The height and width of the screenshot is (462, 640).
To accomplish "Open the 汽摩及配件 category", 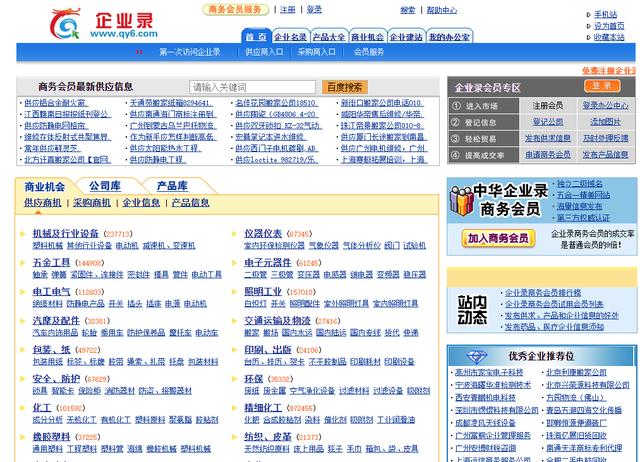I will click(56, 321).
